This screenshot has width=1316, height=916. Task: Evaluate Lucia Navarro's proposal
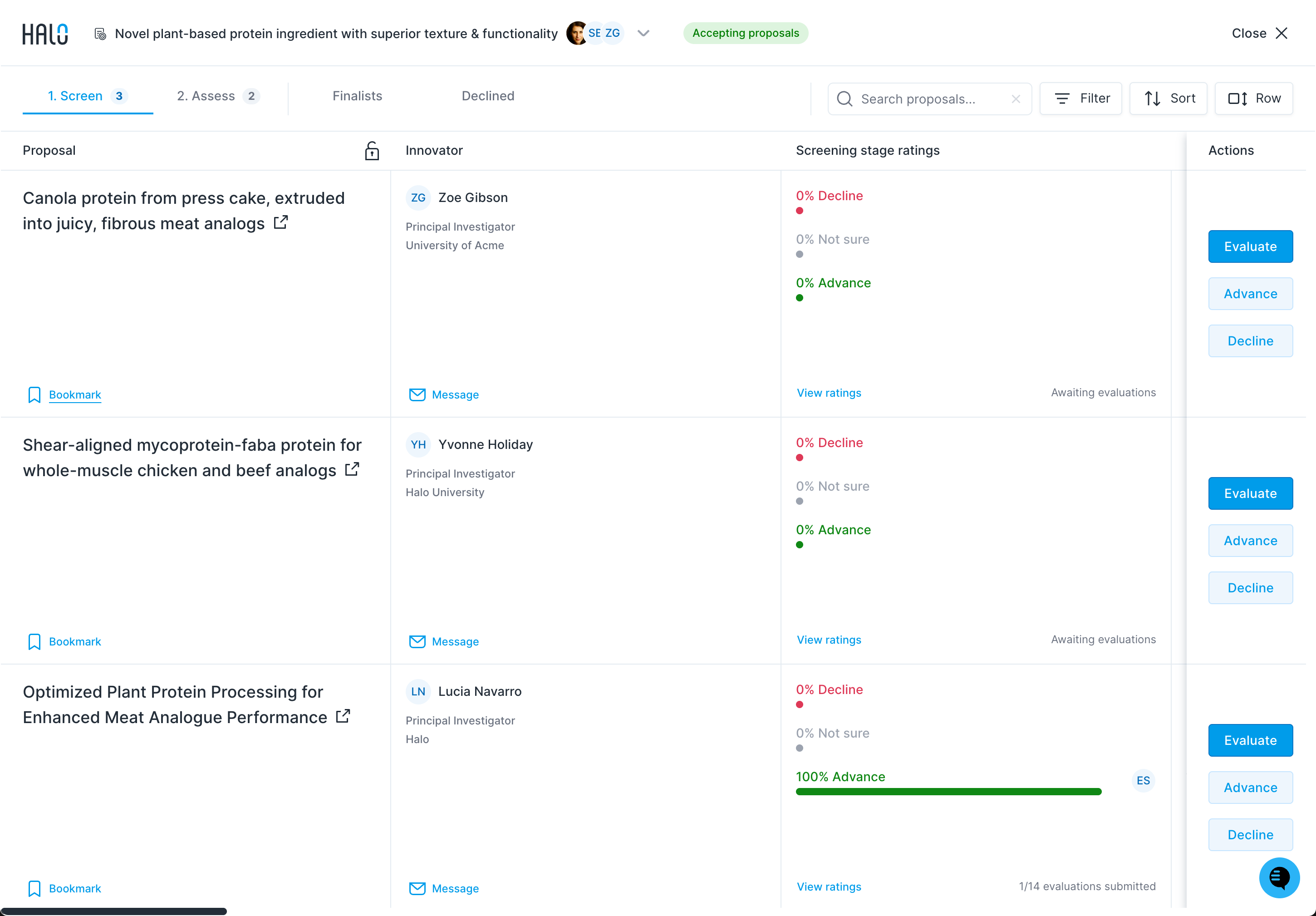(1250, 741)
